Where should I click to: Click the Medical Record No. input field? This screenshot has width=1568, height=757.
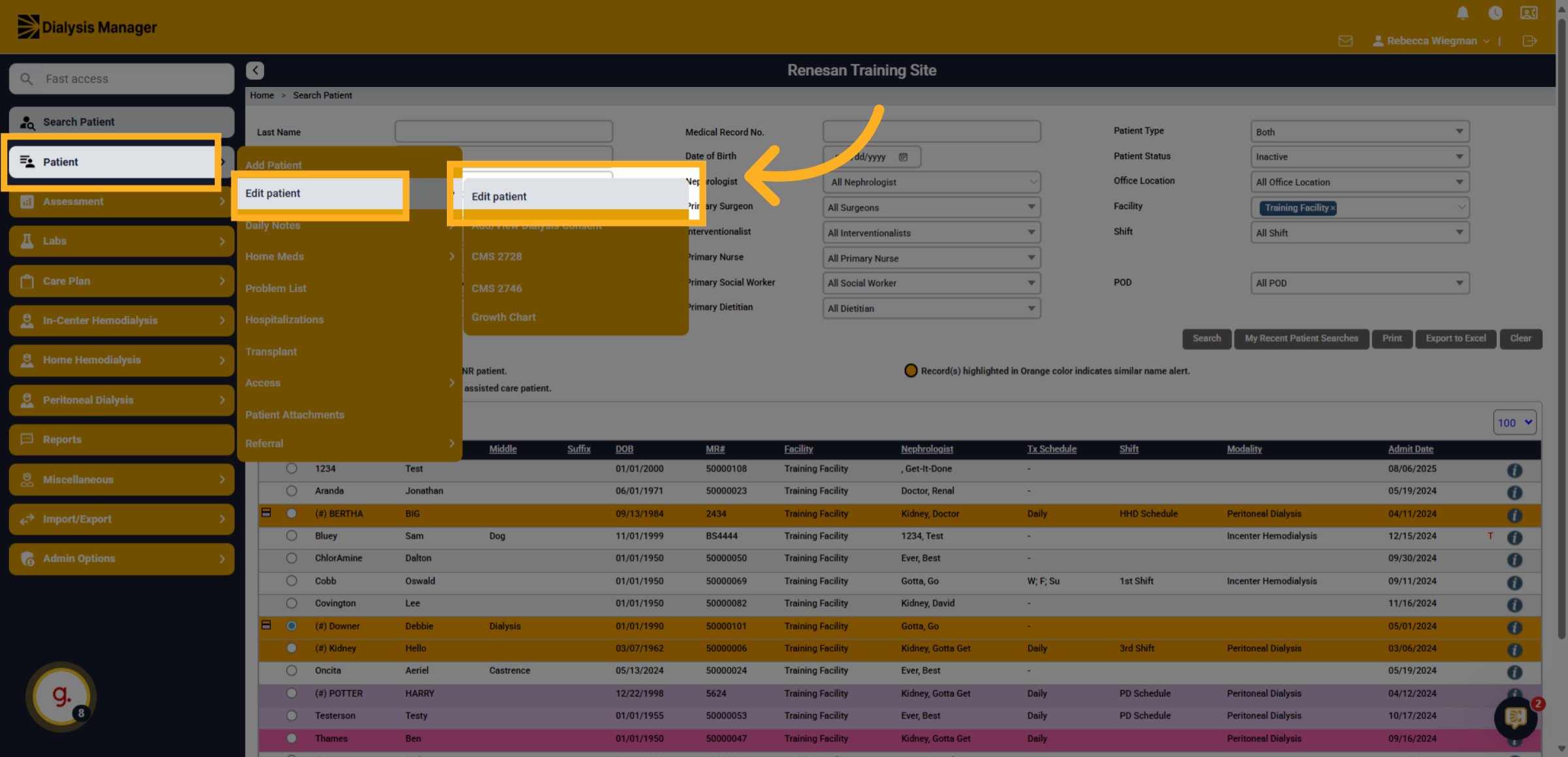(931, 131)
